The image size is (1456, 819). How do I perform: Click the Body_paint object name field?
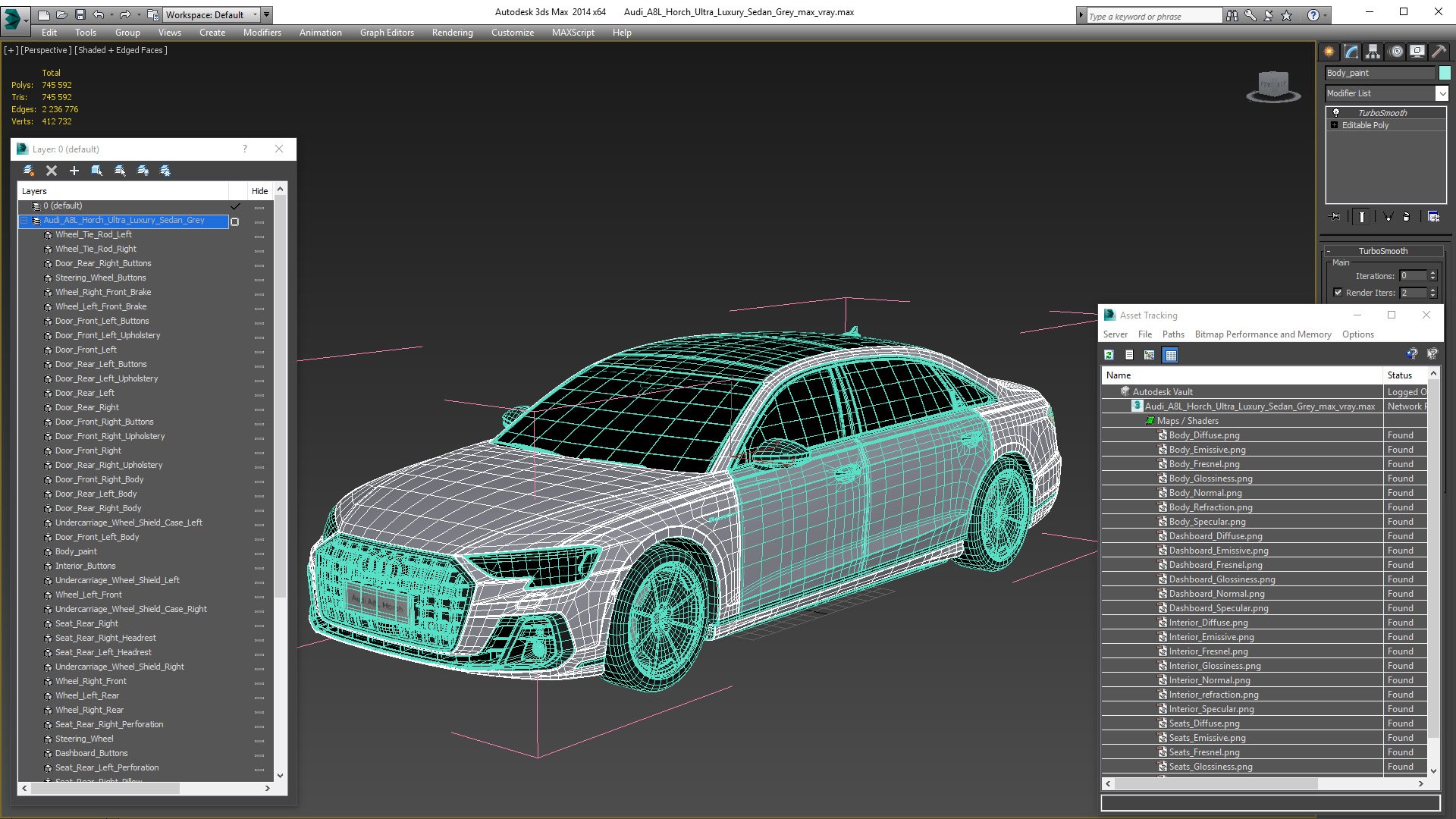coord(1379,73)
